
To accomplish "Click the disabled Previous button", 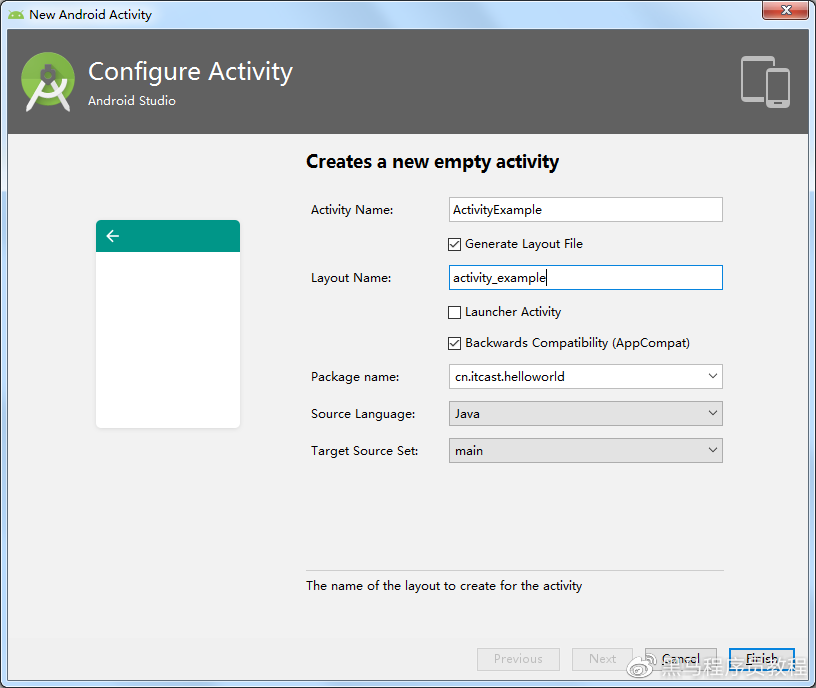I will [x=518, y=659].
